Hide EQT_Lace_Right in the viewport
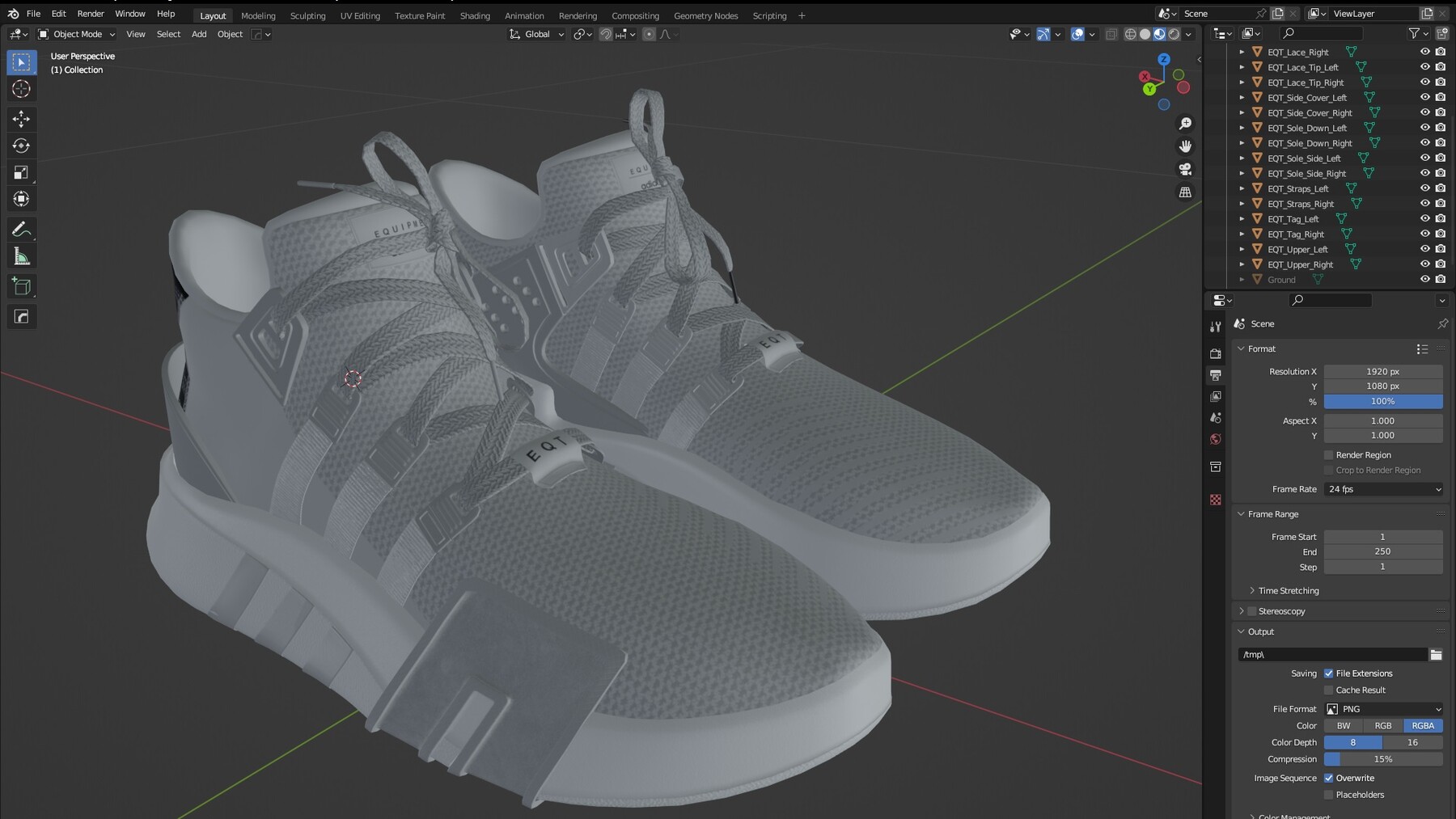 click(x=1424, y=52)
